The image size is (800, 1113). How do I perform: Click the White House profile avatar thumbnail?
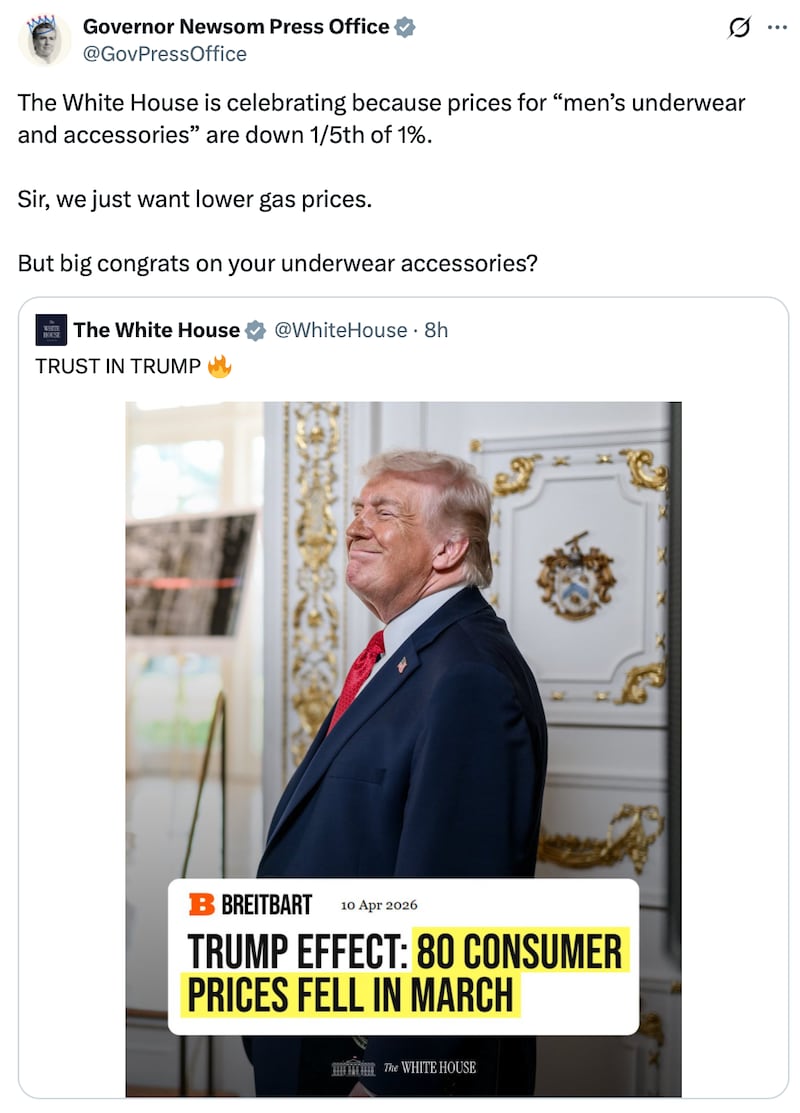pos(50,329)
